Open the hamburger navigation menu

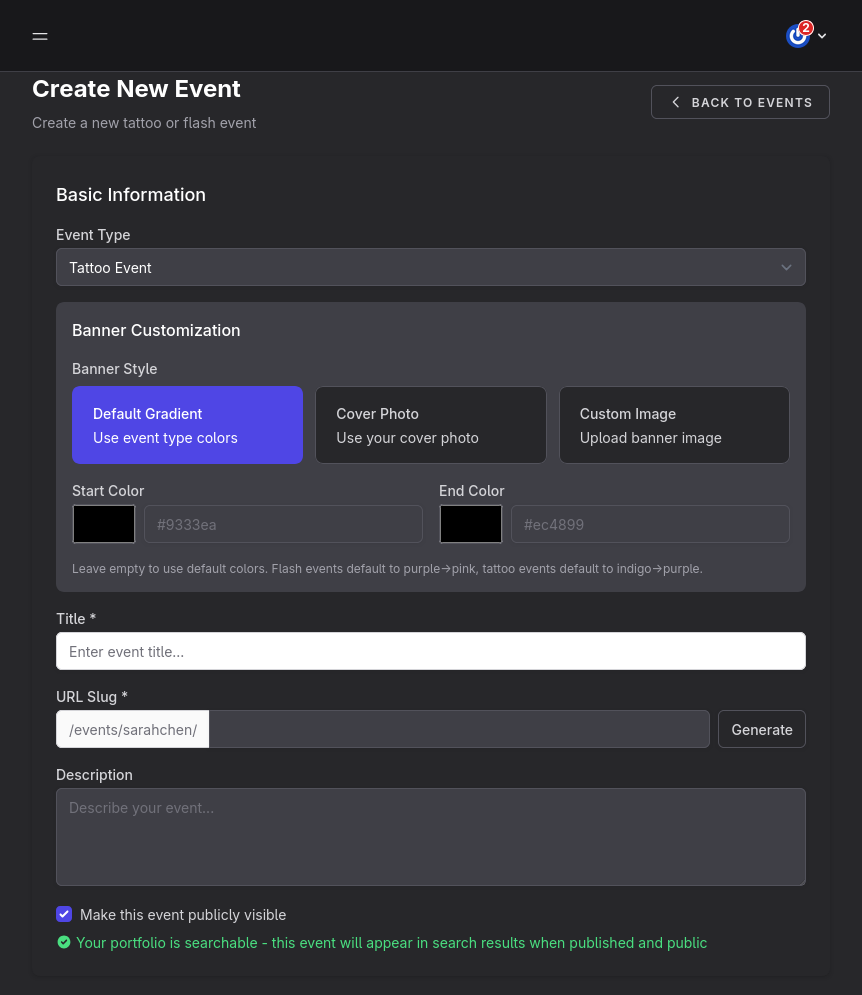pyautogui.click(x=40, y=36)
